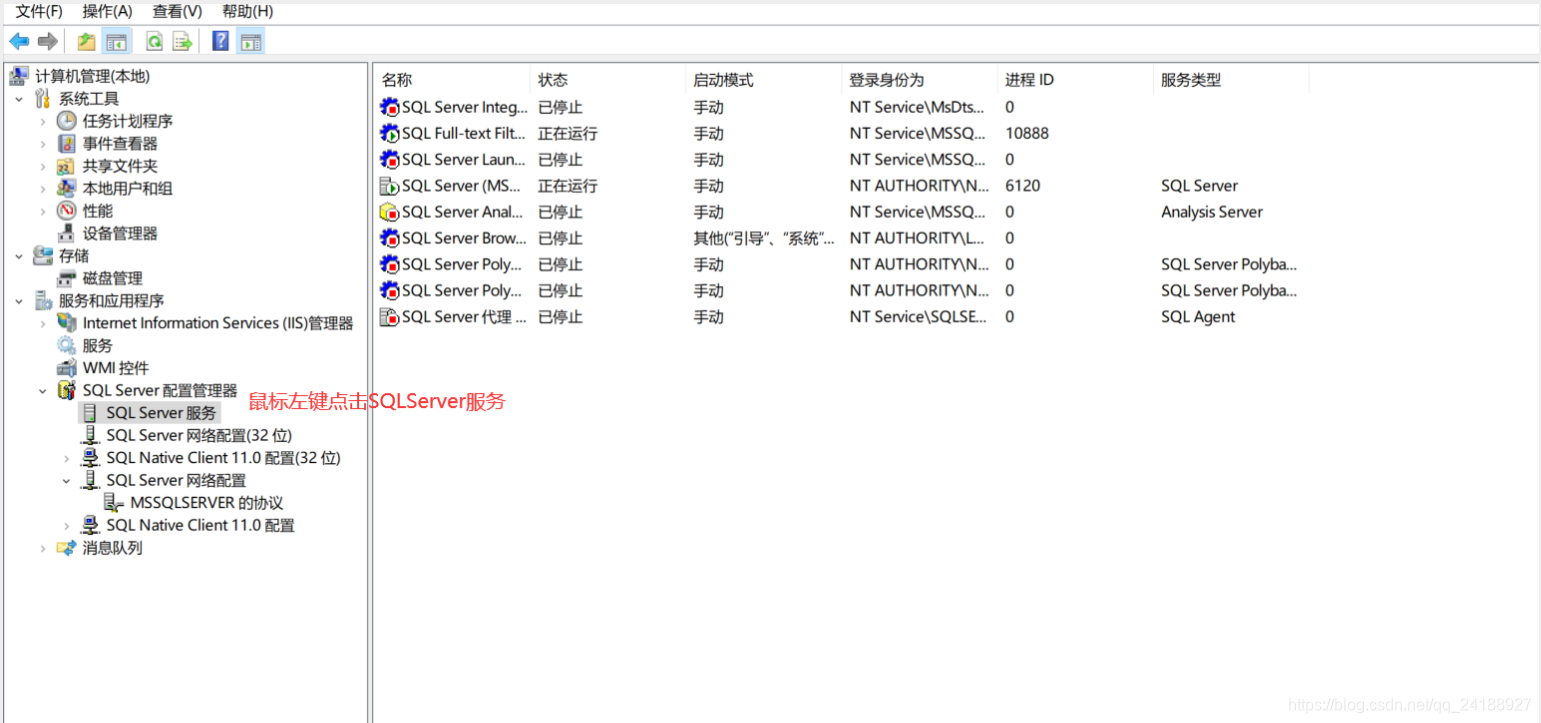The width and height of the screenshot is (1541, 723).
Task: Select MSSQLSERVER 的协议 tree item
Action: pyautogui.click(x=207, y=503)
